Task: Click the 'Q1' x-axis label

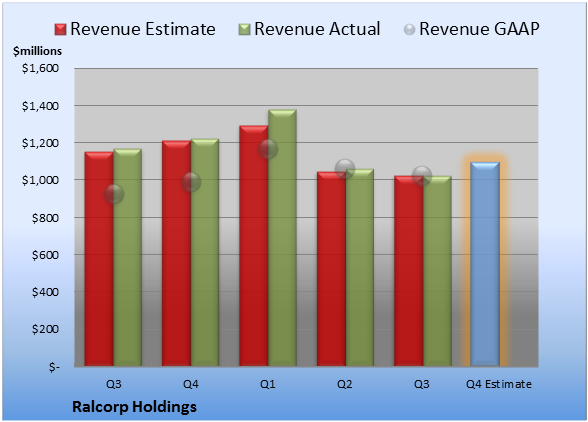Action: 267,384
